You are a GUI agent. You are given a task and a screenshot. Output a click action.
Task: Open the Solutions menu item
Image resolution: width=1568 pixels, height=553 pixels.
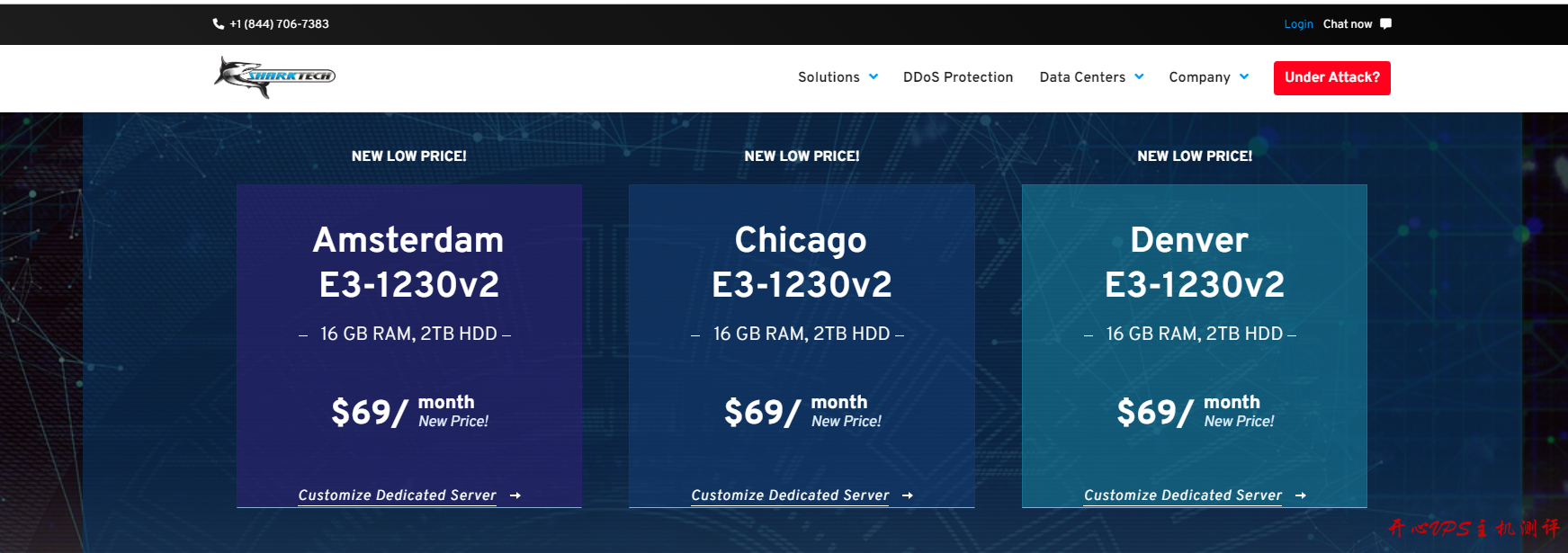(829, 77)
